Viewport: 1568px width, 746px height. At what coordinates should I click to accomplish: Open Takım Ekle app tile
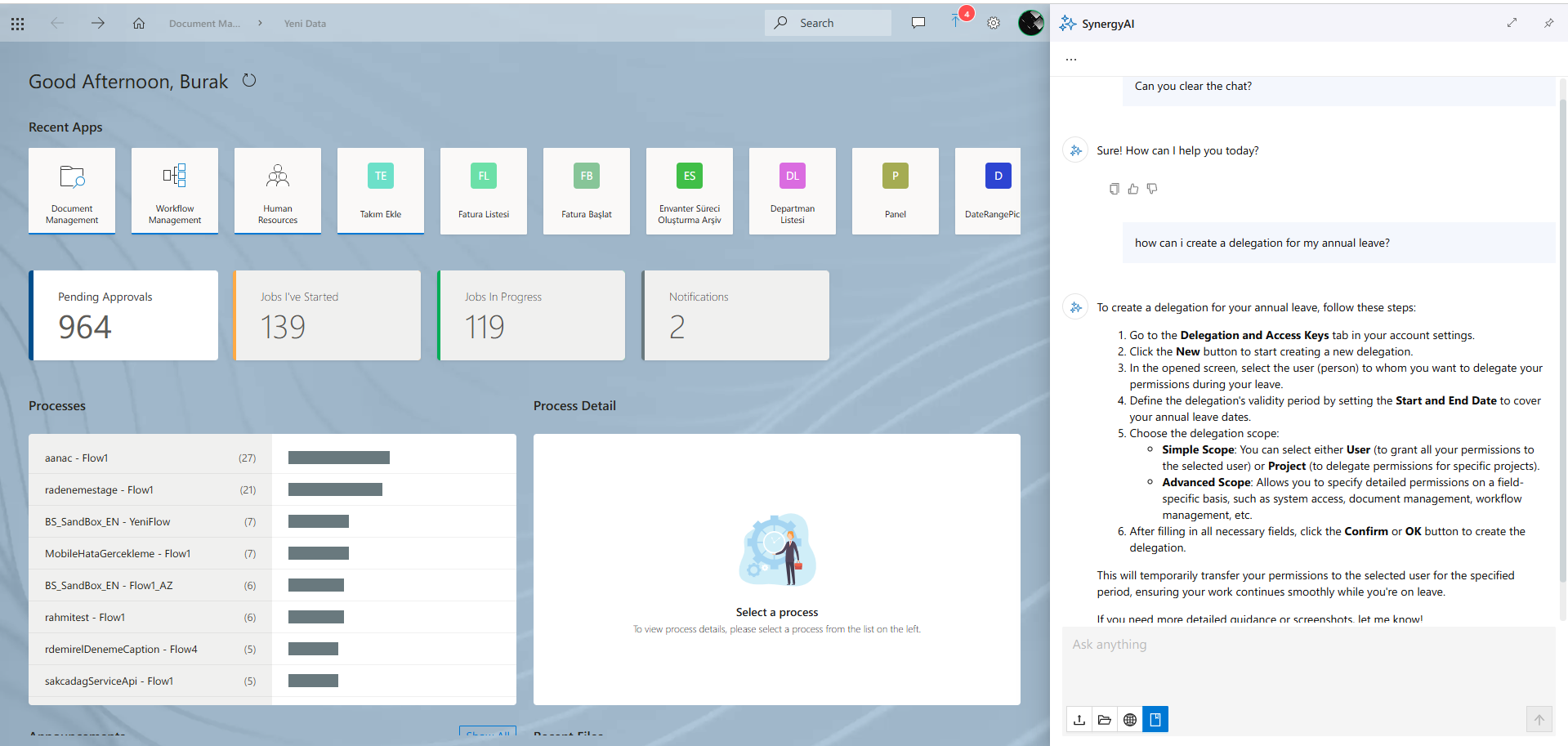(x=381, y=191)
